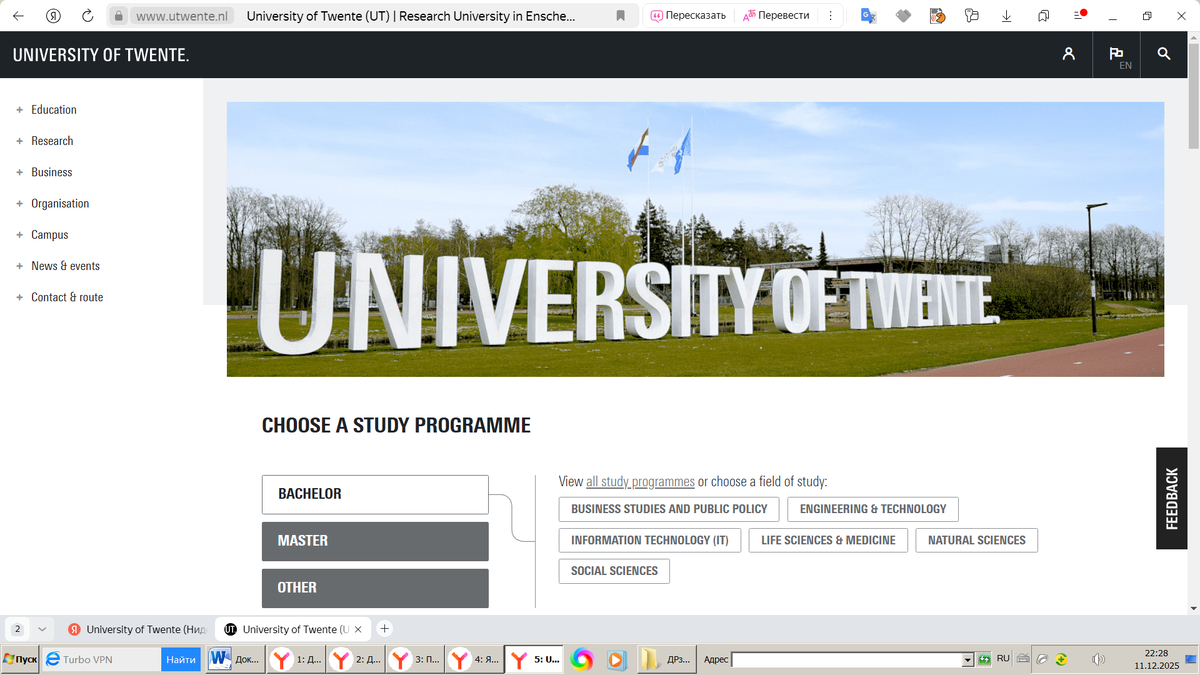The width and height of the screenshot is (1200, 675).
Task: Open the Google Translate extension icon
Action: pyautogui.click(x=869, y=16)
